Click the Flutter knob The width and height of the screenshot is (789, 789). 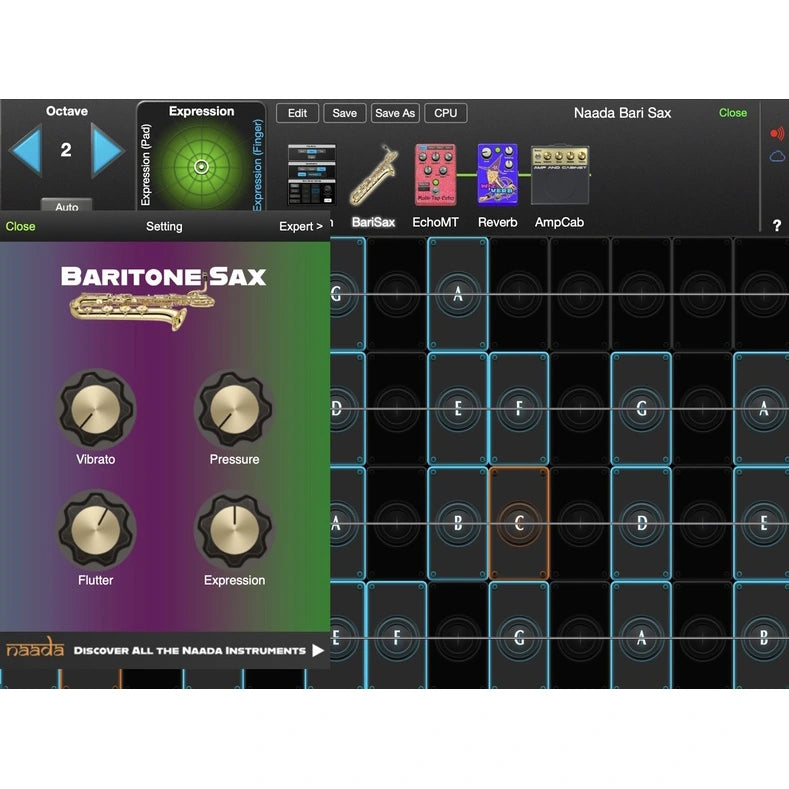(x=96, y=530)
